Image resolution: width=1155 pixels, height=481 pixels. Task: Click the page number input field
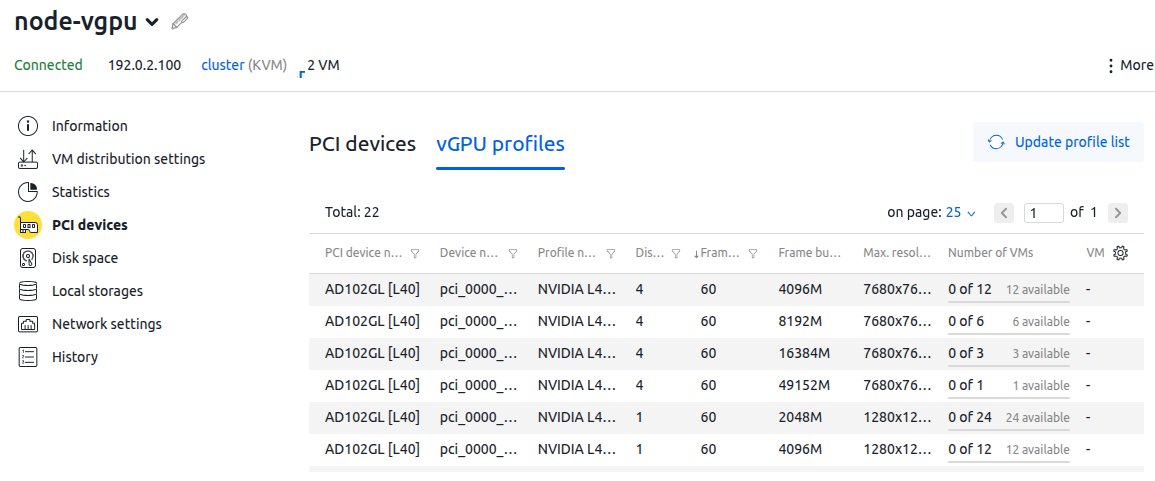pos(1044,212)
